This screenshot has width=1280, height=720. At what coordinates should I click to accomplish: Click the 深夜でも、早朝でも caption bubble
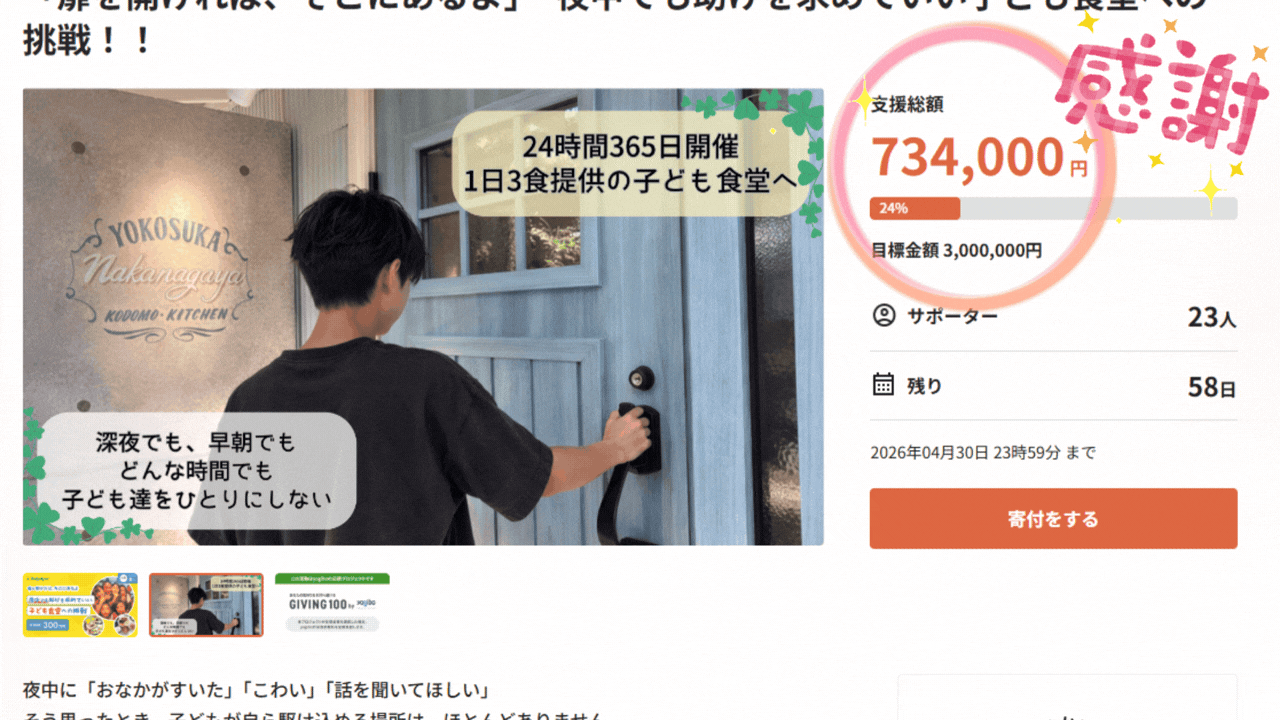196,442
